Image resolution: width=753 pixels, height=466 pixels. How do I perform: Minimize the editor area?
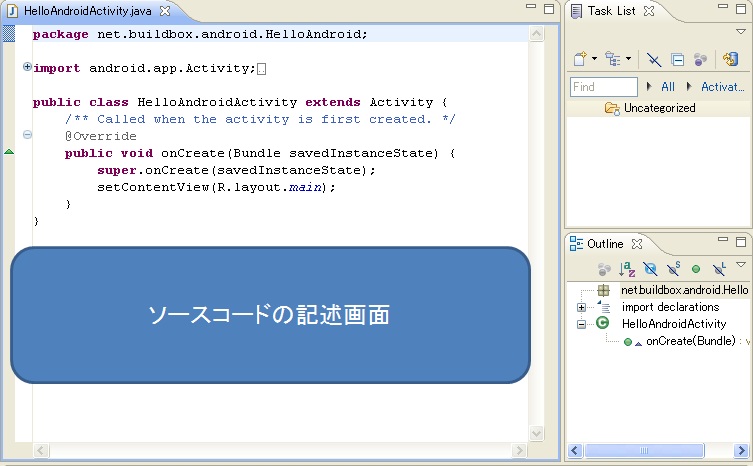pos(531,7)
